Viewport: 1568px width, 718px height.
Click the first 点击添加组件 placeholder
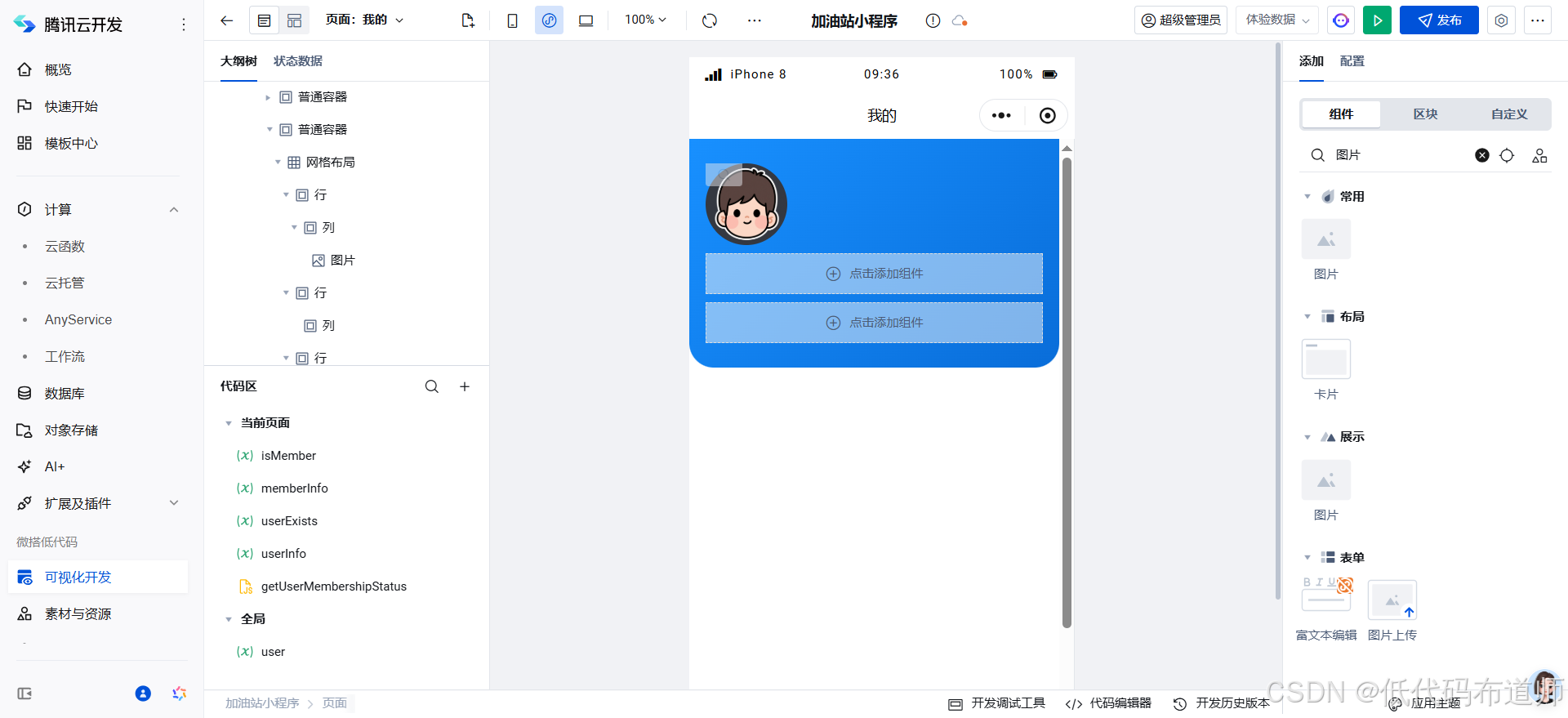pyautogui.click(x=874, y=274)
